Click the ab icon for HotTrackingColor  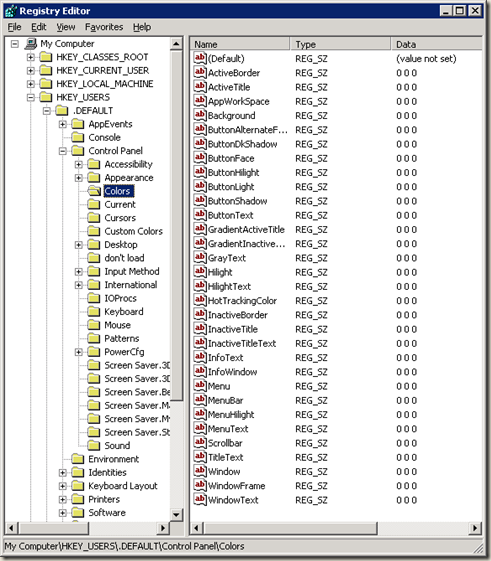(x=200, y=300)
